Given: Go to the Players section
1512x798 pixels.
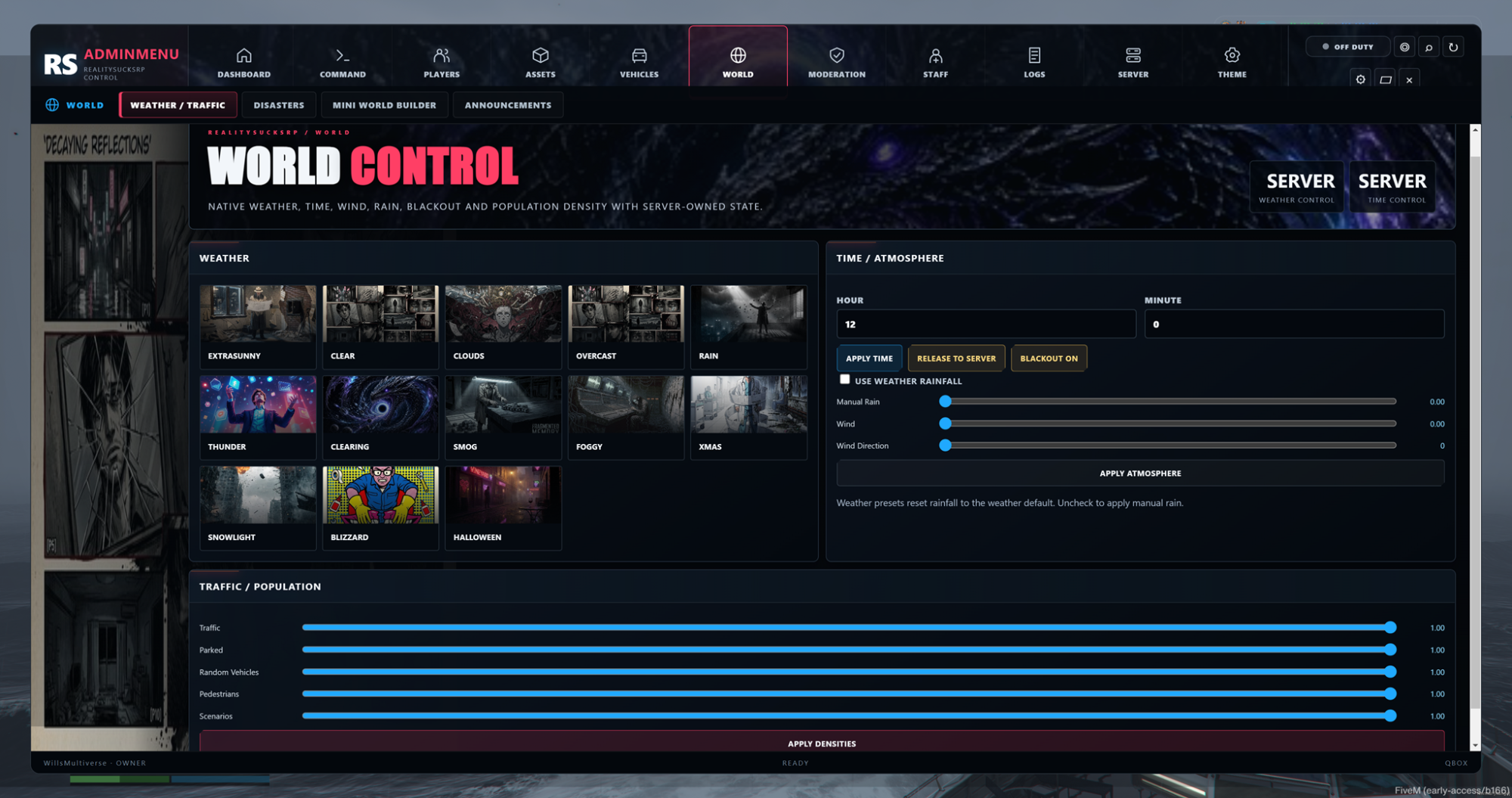Looking at the screenshot, I should tap(442, 63).
